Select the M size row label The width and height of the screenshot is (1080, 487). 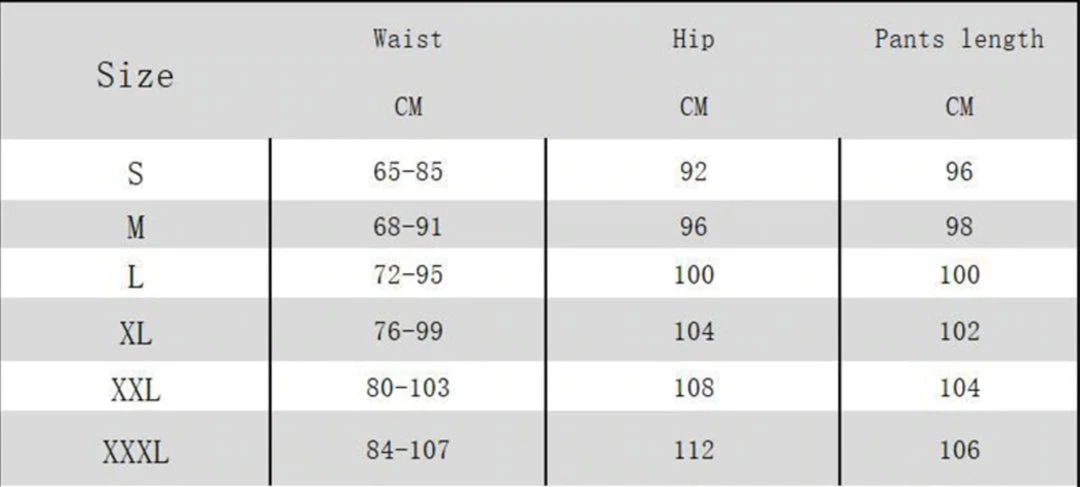[135, 228]
